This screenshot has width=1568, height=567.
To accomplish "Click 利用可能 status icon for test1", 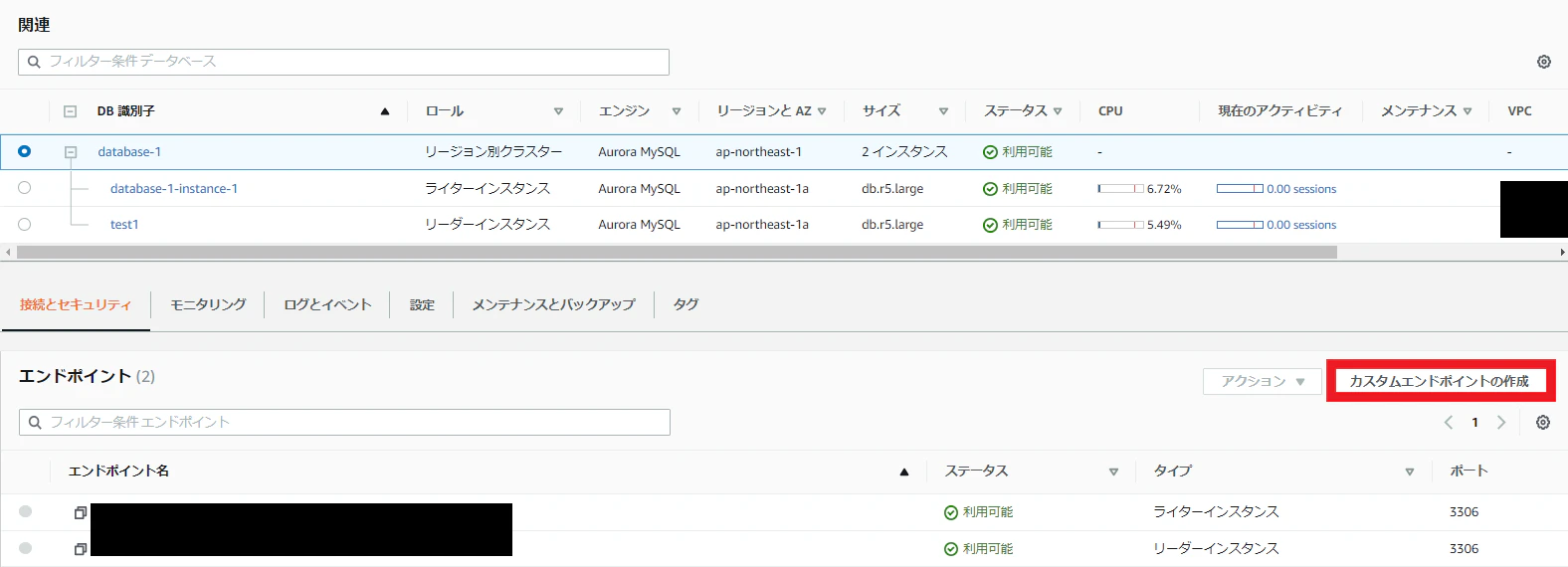I will (990, 225).
